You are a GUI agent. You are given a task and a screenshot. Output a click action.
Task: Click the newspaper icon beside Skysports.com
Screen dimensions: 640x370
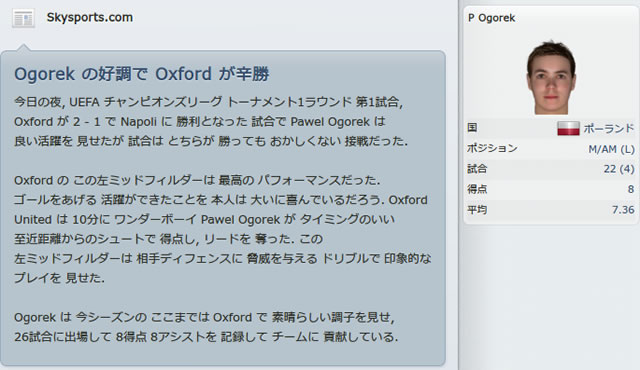[23, 18]
